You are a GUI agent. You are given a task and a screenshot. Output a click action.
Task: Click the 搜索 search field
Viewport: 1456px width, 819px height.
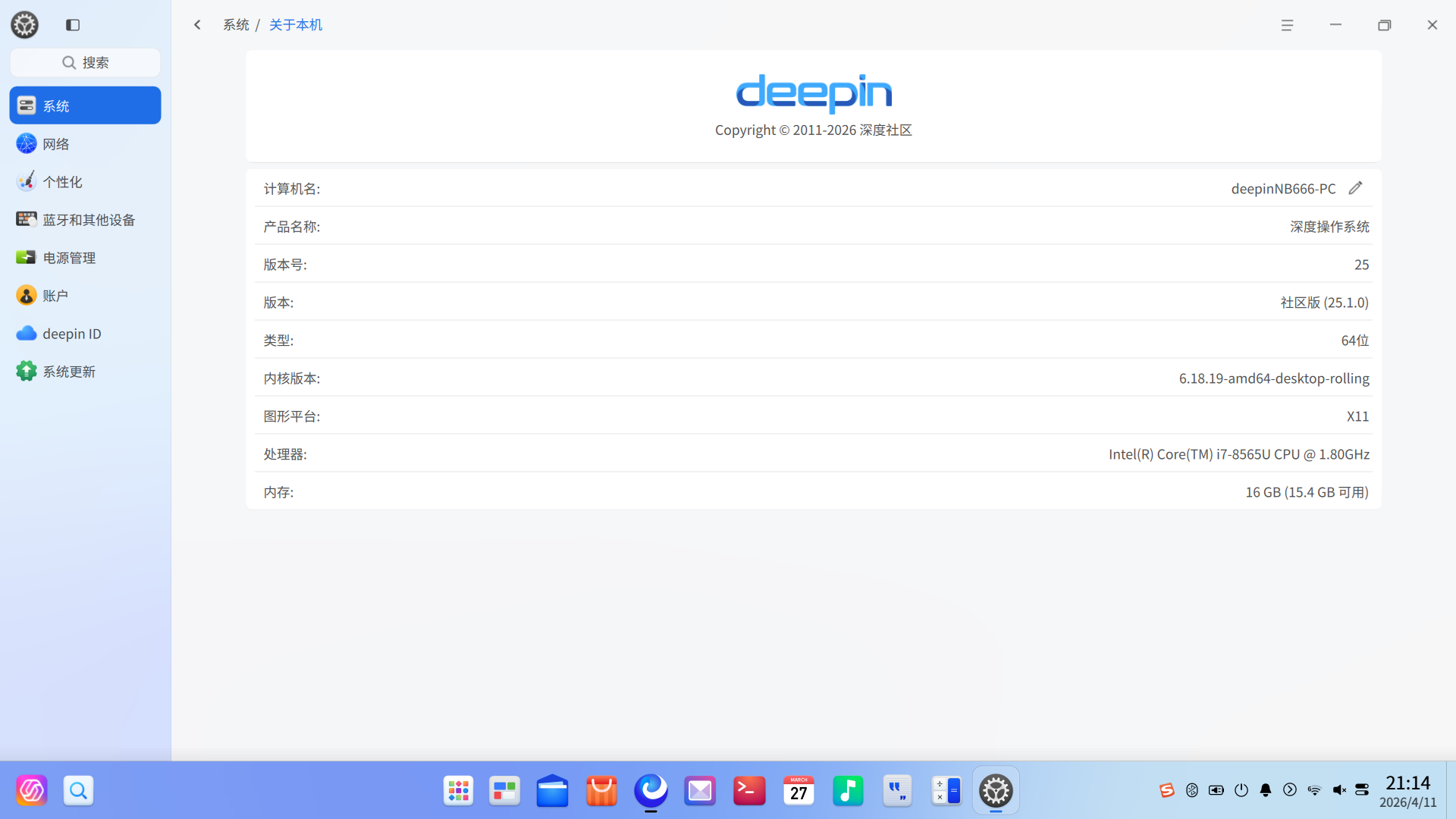[x=85, y=62]
